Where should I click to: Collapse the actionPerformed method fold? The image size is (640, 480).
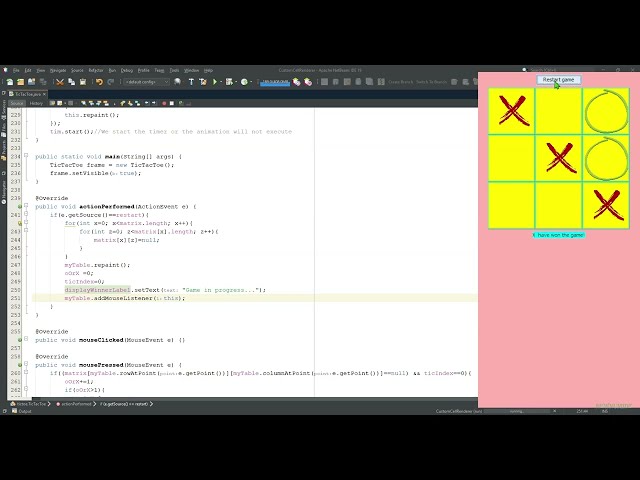(x=26, y=206)
